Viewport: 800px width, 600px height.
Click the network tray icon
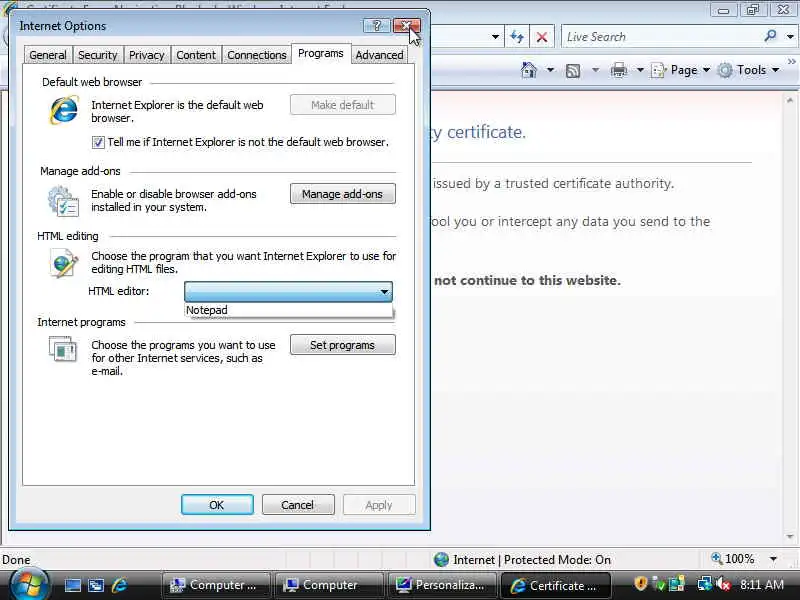coord(705,584)
